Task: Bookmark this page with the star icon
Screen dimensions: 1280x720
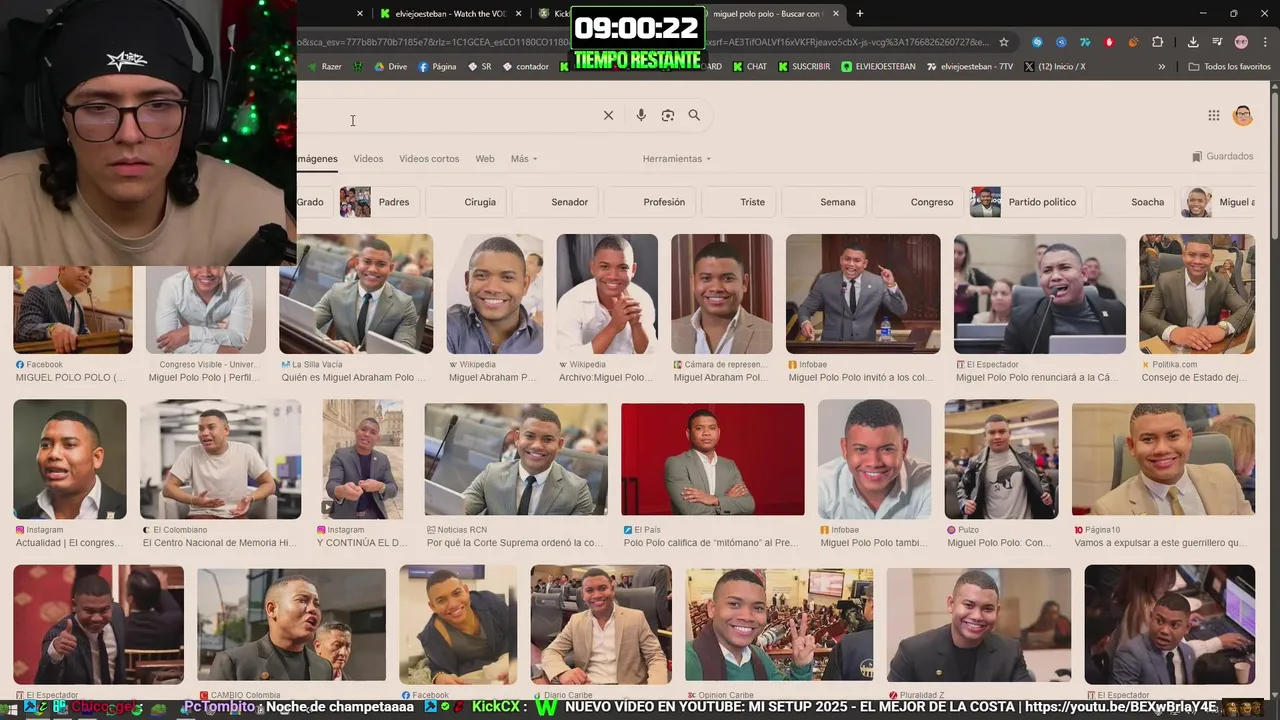Action: click(x=1004, y=42)
